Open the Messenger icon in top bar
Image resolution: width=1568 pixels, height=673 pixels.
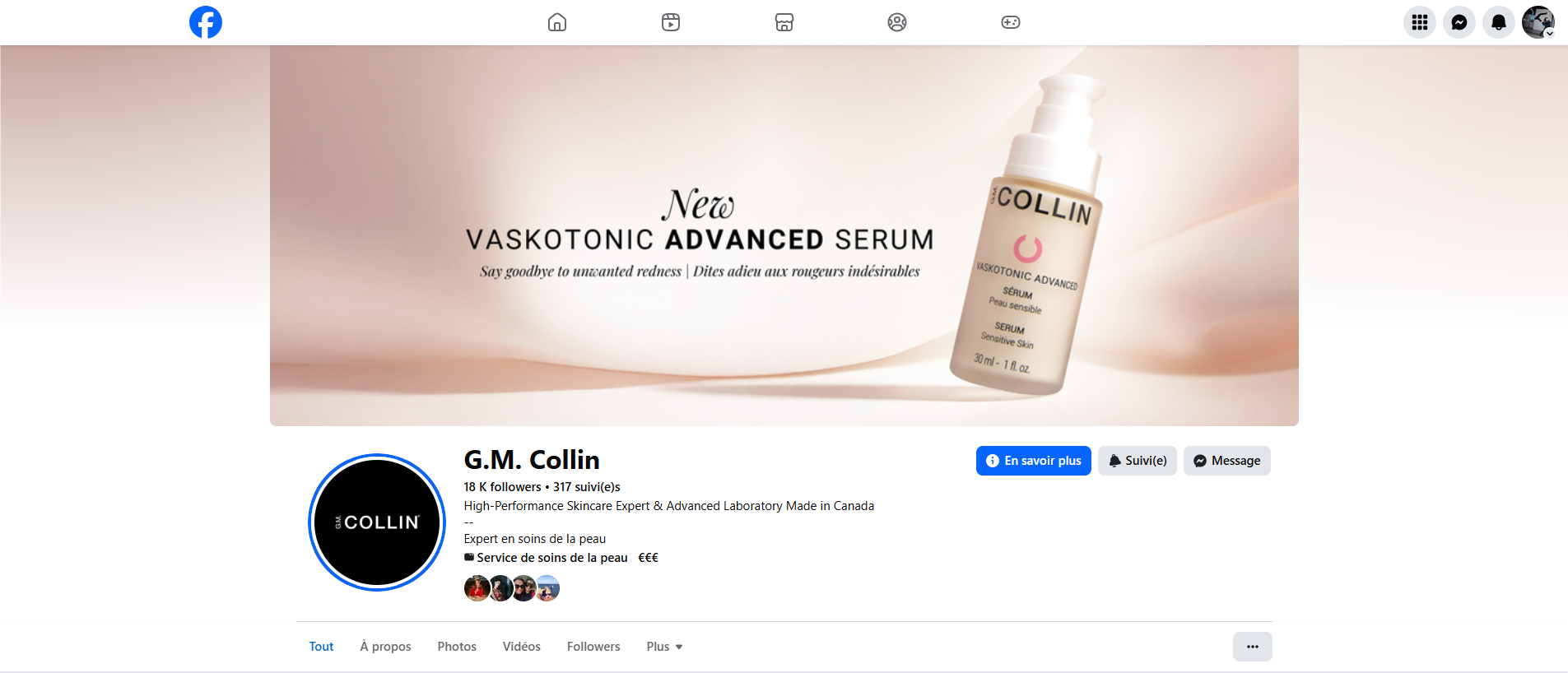(x=1459, y=22)
